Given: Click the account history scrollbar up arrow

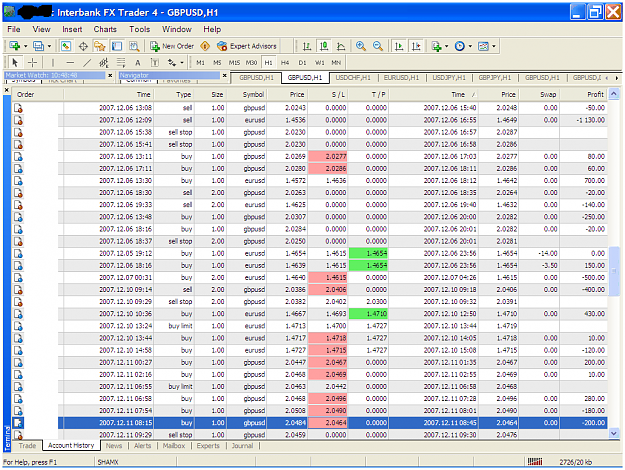Looking at the screenshot, I should point(614,94).
